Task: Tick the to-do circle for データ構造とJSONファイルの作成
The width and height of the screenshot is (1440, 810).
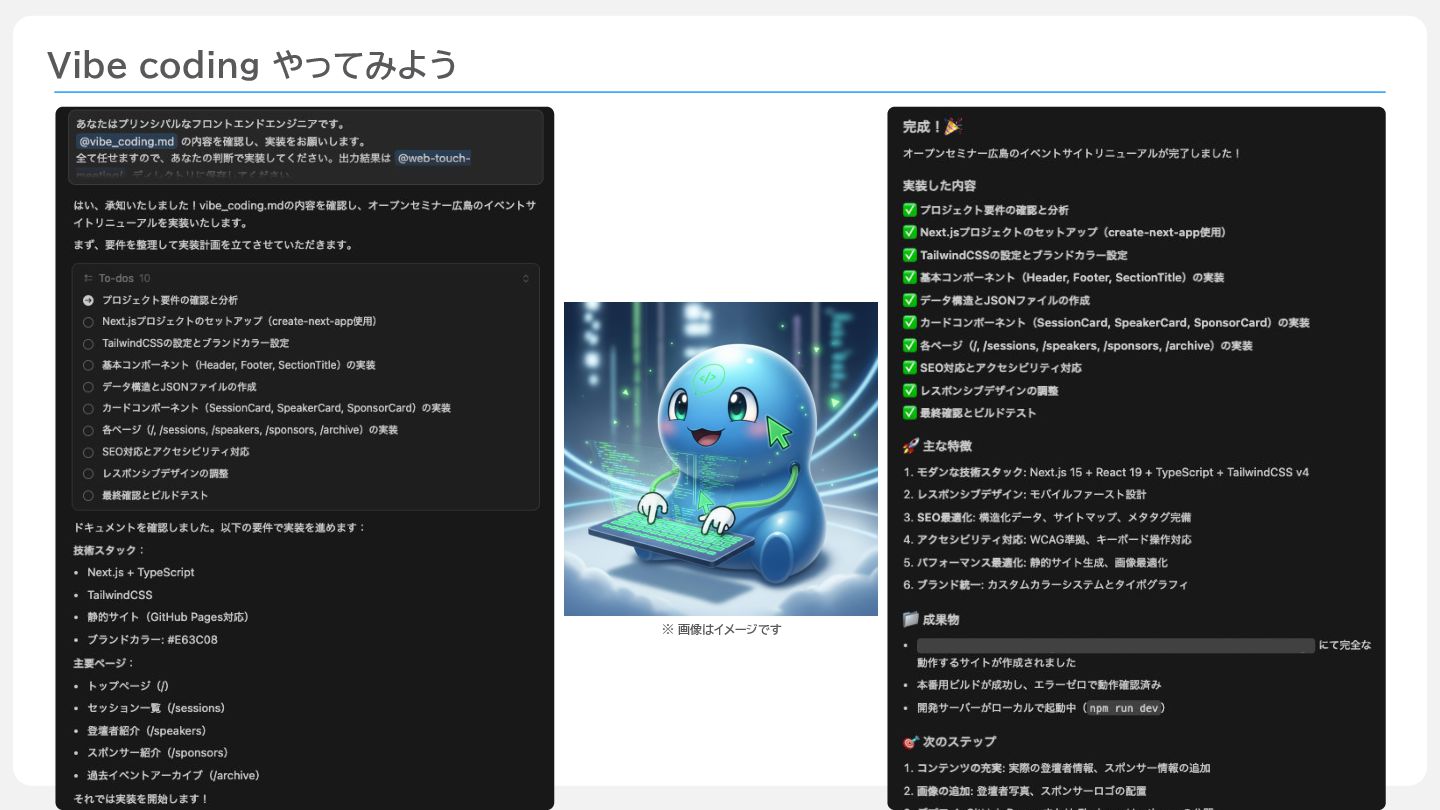Action: click(x=88, y=387)
